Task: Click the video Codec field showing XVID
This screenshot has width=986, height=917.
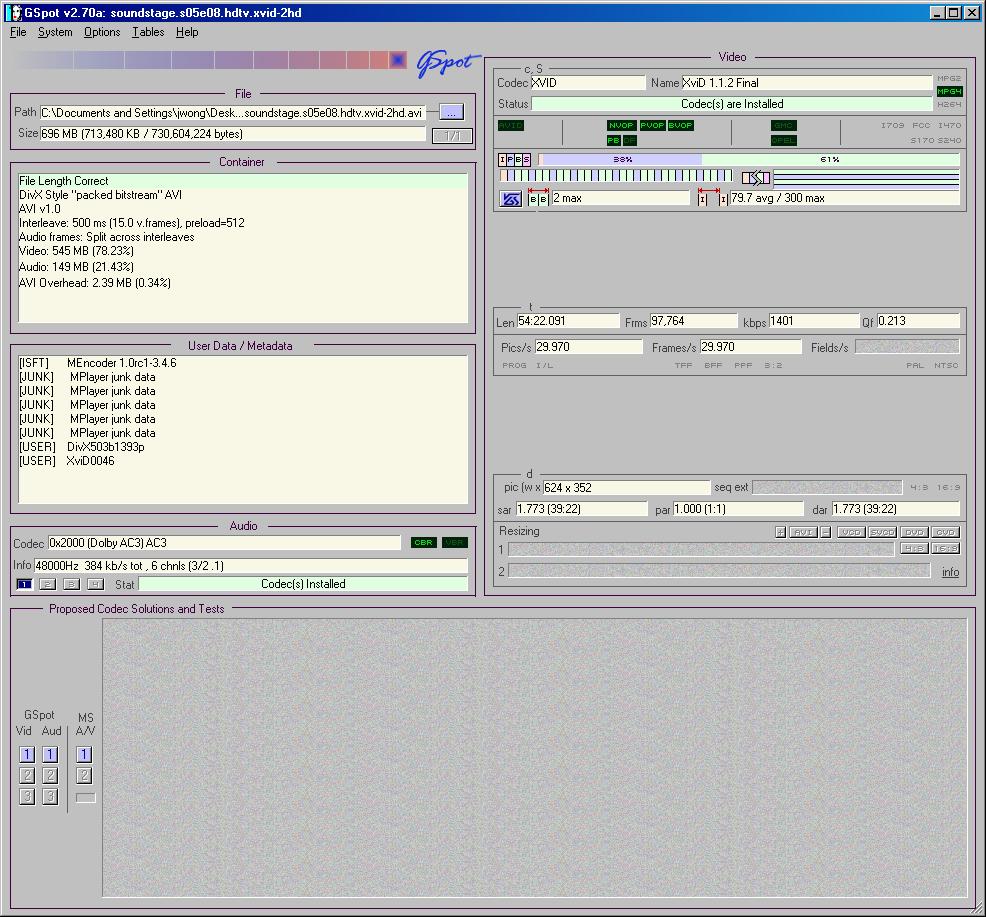Action: coord(588,83)
